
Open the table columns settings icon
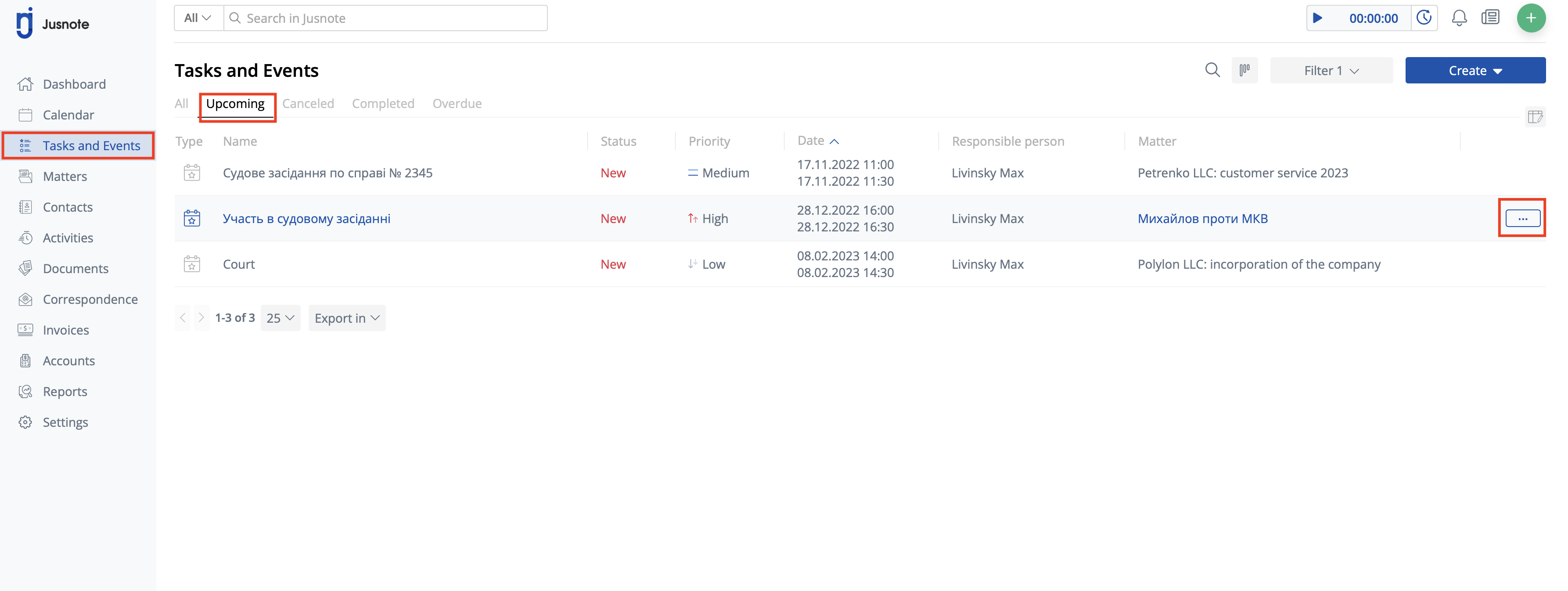click(1535, 117)
